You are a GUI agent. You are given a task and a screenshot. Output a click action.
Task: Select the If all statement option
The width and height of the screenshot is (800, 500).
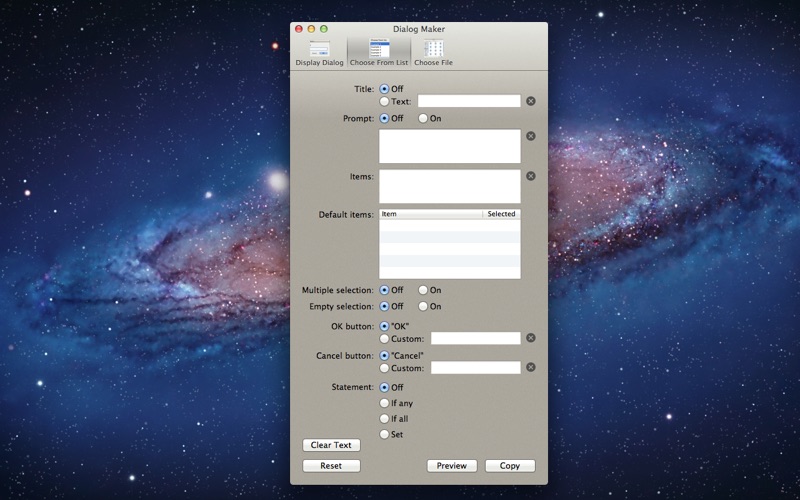384,419
